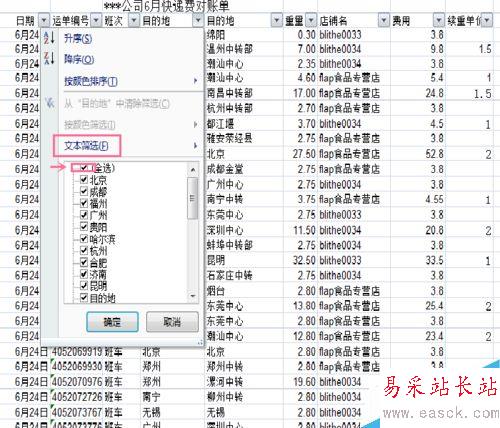Click 取消 to cancel filtering
The image size is (500, 428).
point(172,322)
